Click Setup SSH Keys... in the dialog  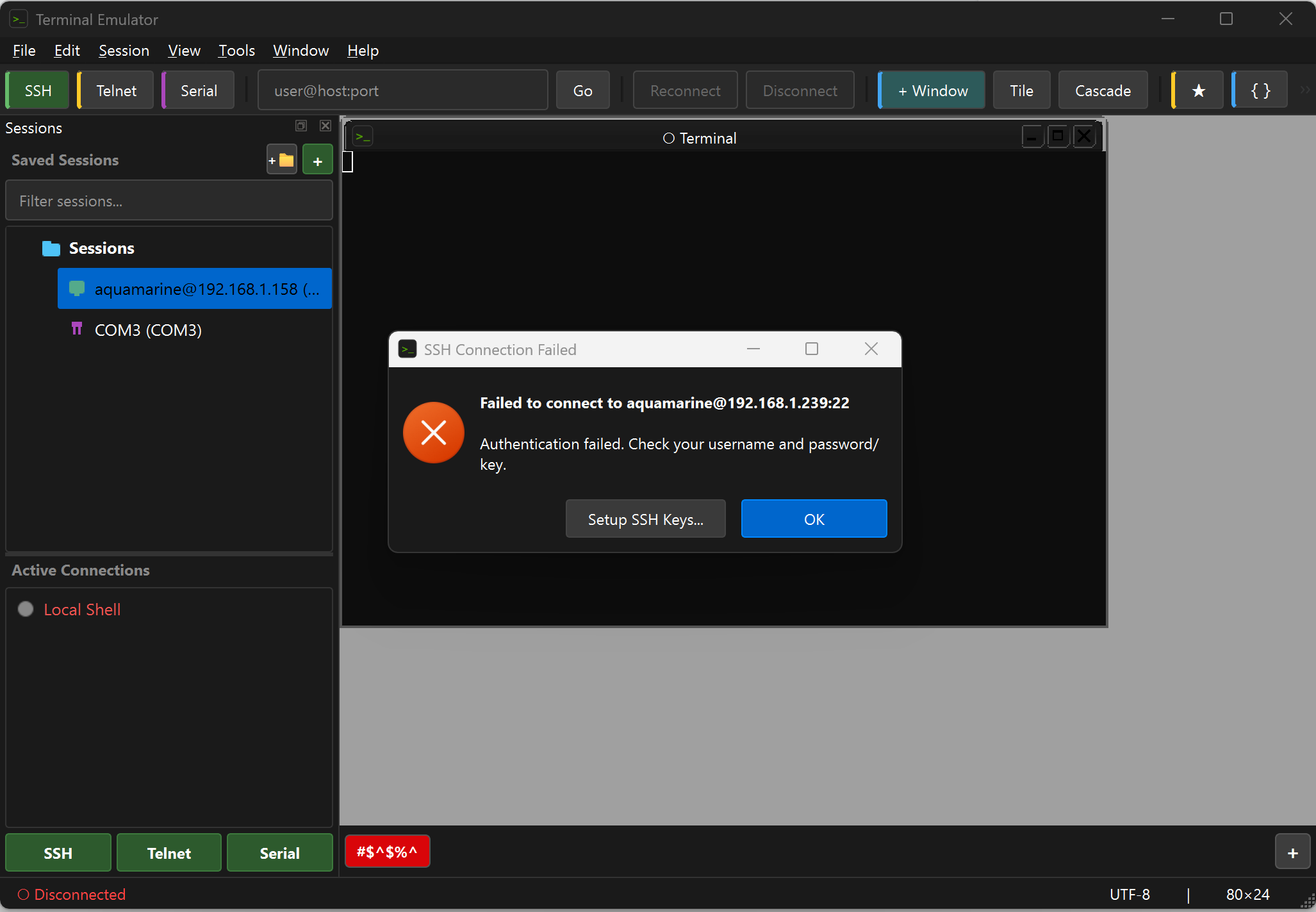pyautogui.click(x=646, y=518)
